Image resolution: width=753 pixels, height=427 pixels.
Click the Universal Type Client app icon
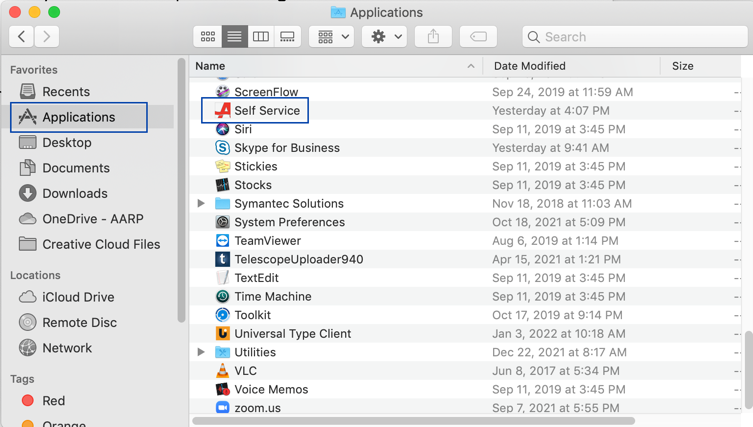[x=222, y=333]
